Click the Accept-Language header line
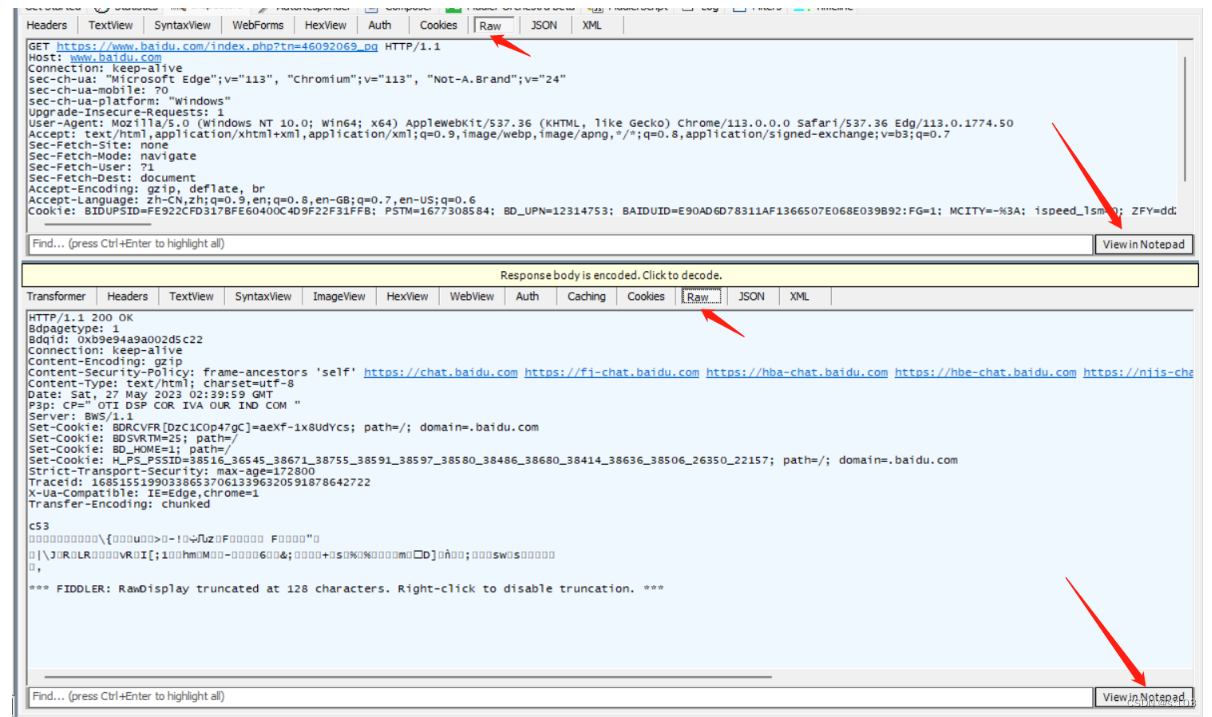 [x=252, y=201]
